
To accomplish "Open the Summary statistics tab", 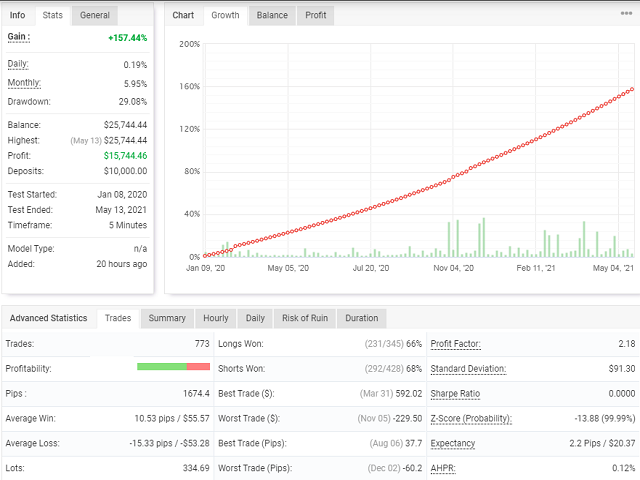I will [167, 318].
